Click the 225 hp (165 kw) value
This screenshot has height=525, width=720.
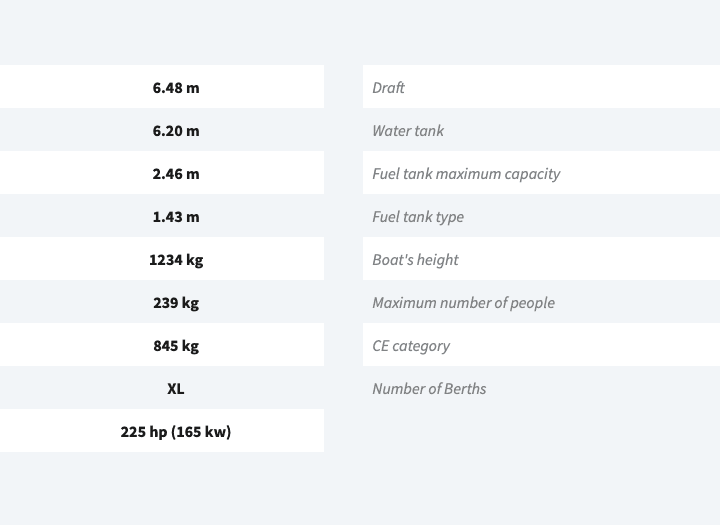176,432
